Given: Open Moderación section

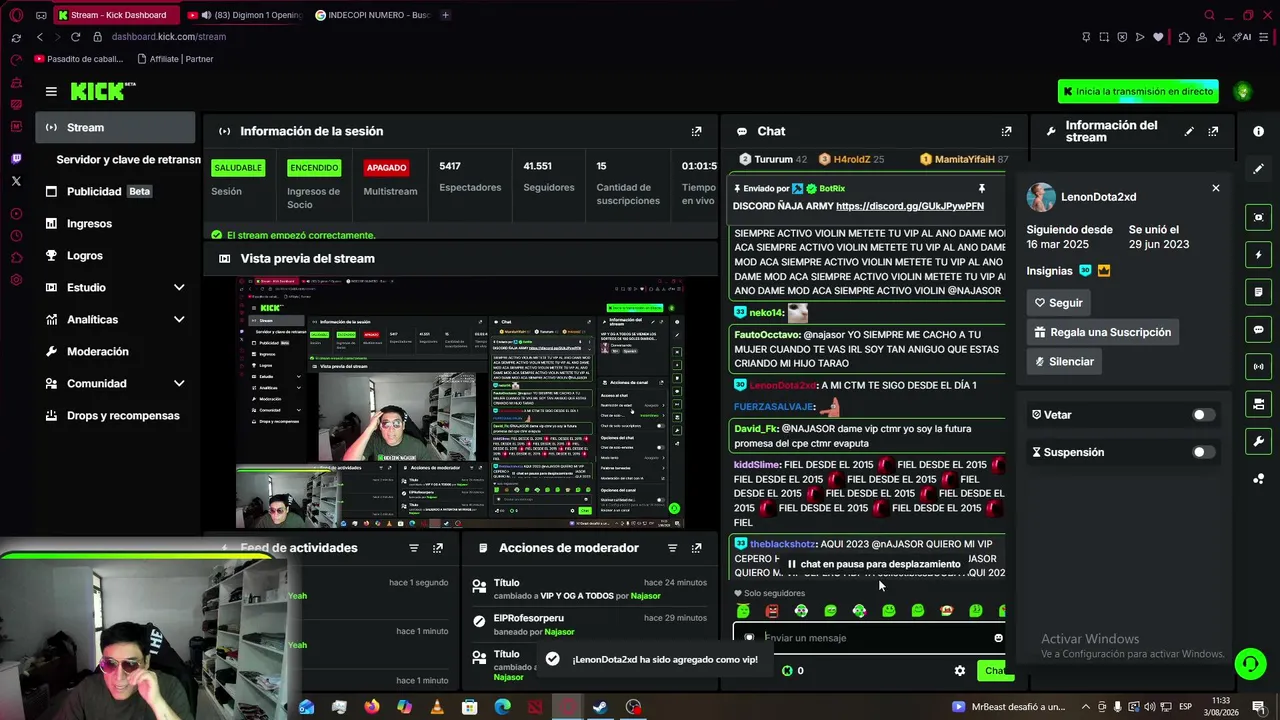Looking at the screenshot, I should tap(115, 351).
